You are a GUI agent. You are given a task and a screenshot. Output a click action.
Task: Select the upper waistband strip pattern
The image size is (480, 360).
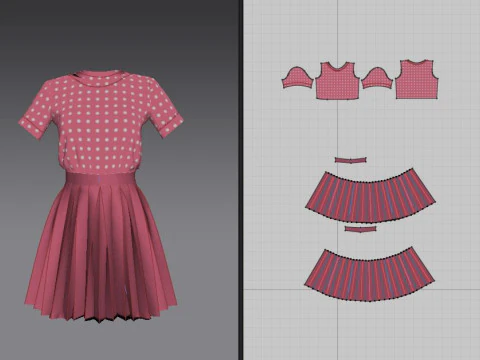[351, 160]
